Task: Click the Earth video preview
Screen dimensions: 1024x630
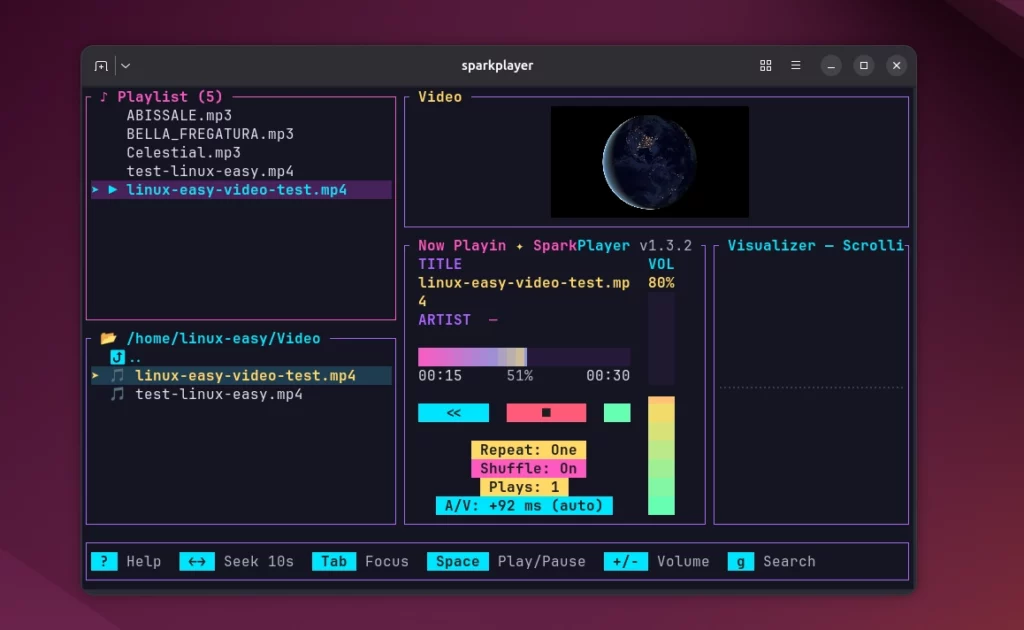Action: [x=650, y=162]
